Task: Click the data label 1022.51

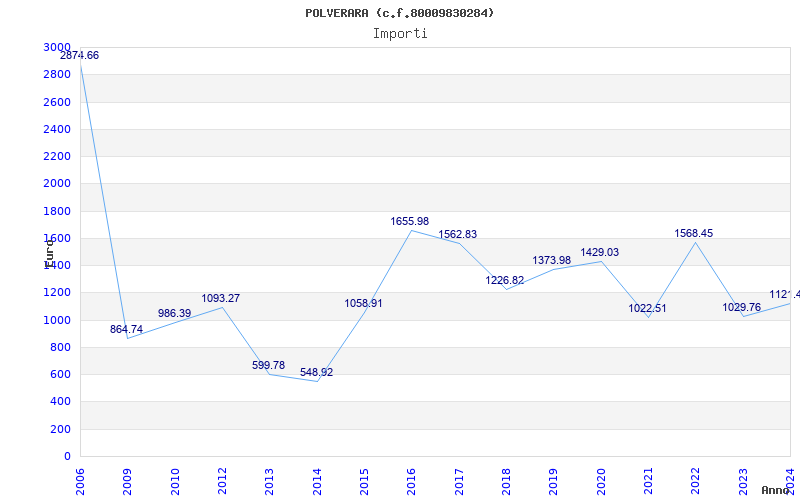Action: point(647,309)
